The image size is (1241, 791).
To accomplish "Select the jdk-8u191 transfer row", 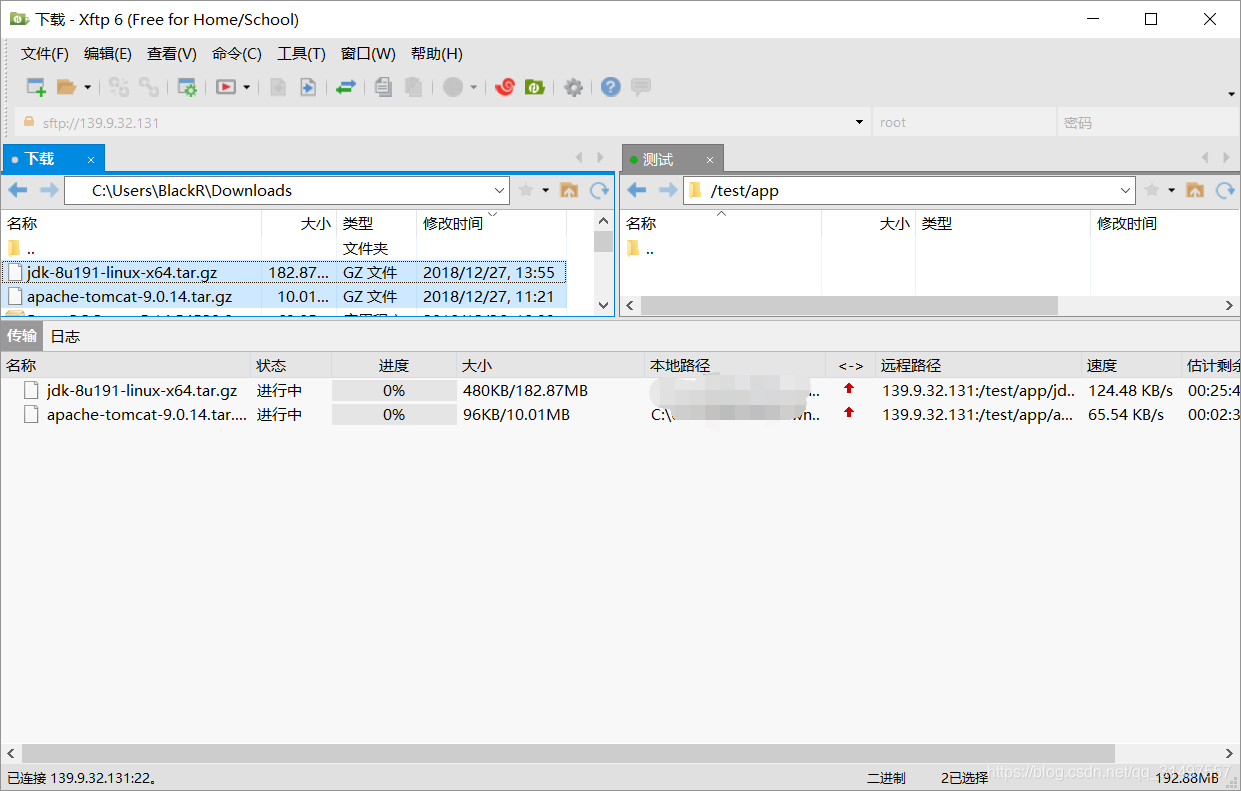I will coord(620,390).
